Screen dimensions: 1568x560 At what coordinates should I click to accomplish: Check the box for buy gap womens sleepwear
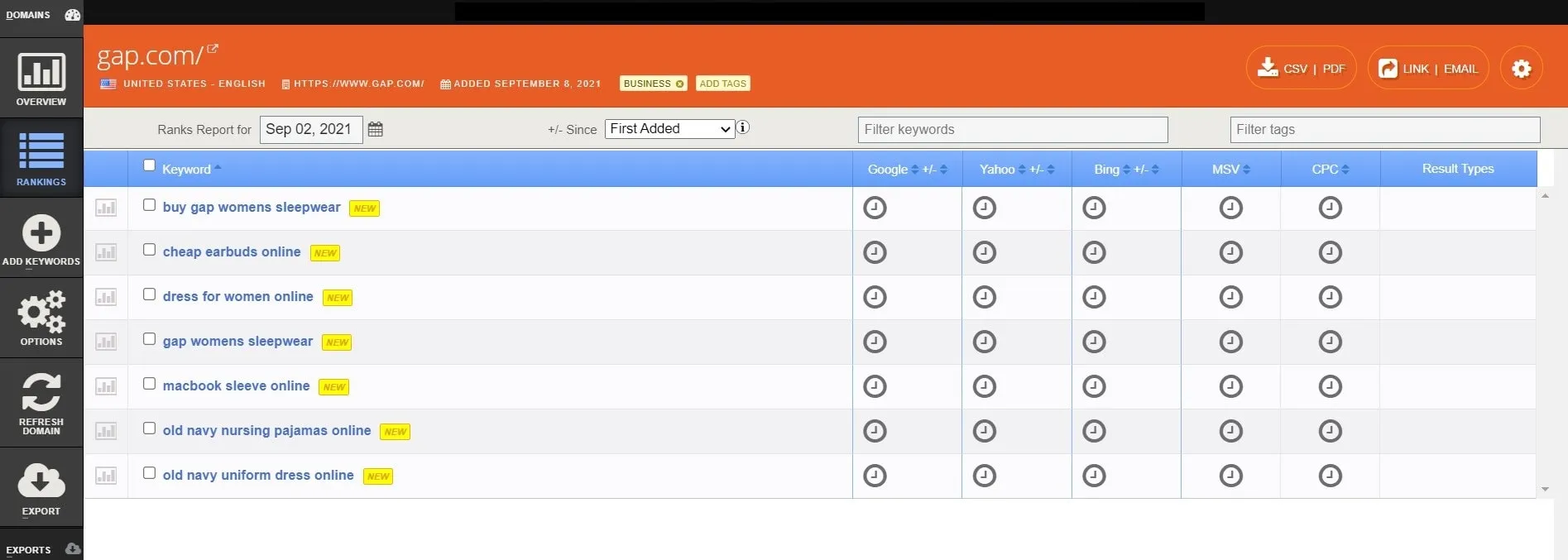pos(149,205)
